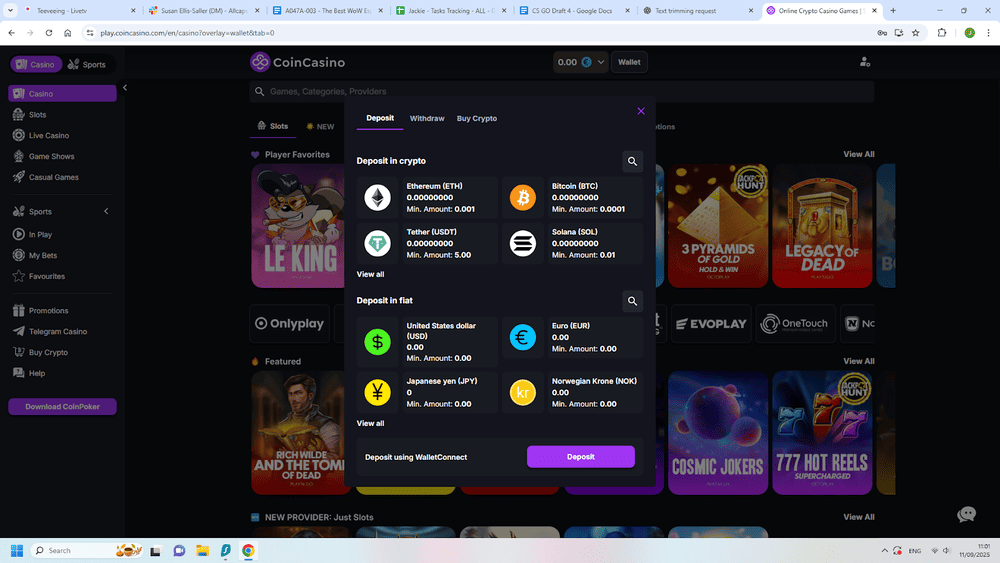The height and width of the screenshot is (563, 1000).
Task: Collapse the Sports section chevron
Action: point(106,211)
